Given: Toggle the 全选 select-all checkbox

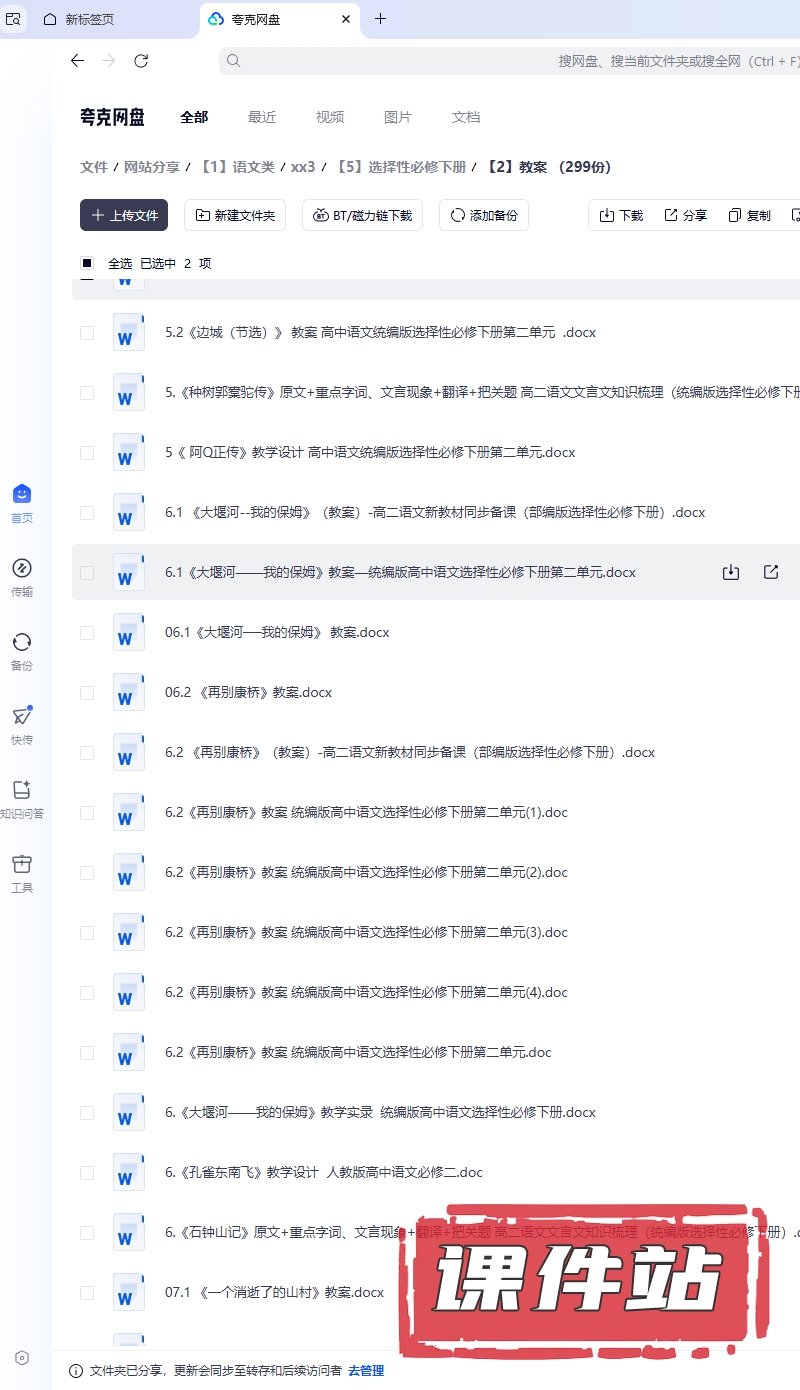Looking at the screenshot, I should (87, 263).
